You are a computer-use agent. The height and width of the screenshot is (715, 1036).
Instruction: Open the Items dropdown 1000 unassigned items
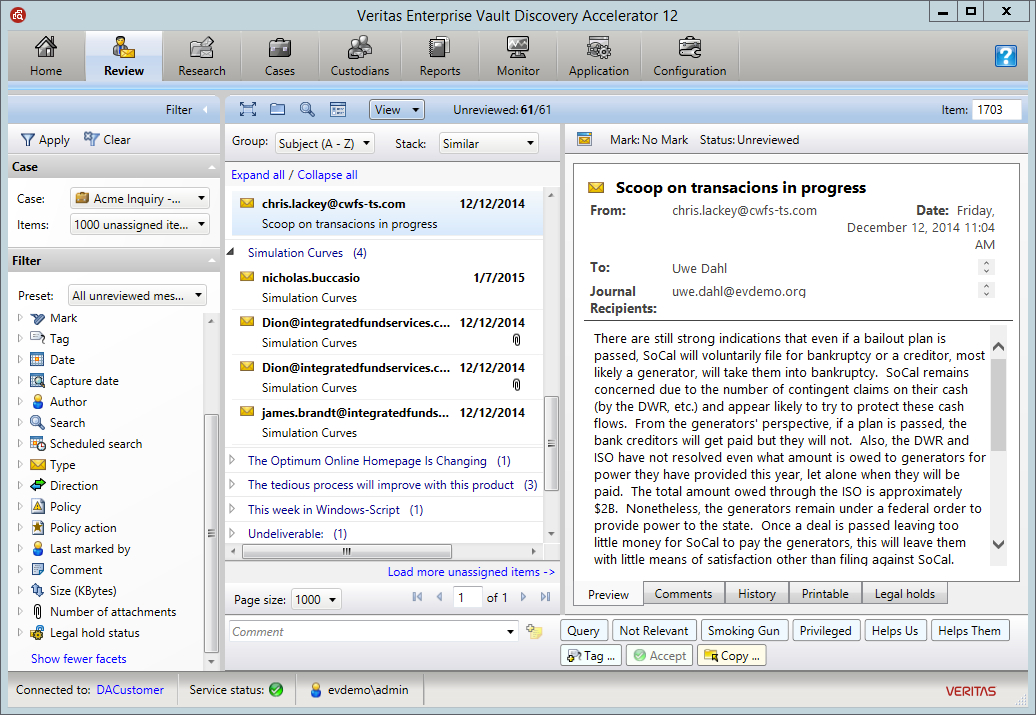point(140,225)
